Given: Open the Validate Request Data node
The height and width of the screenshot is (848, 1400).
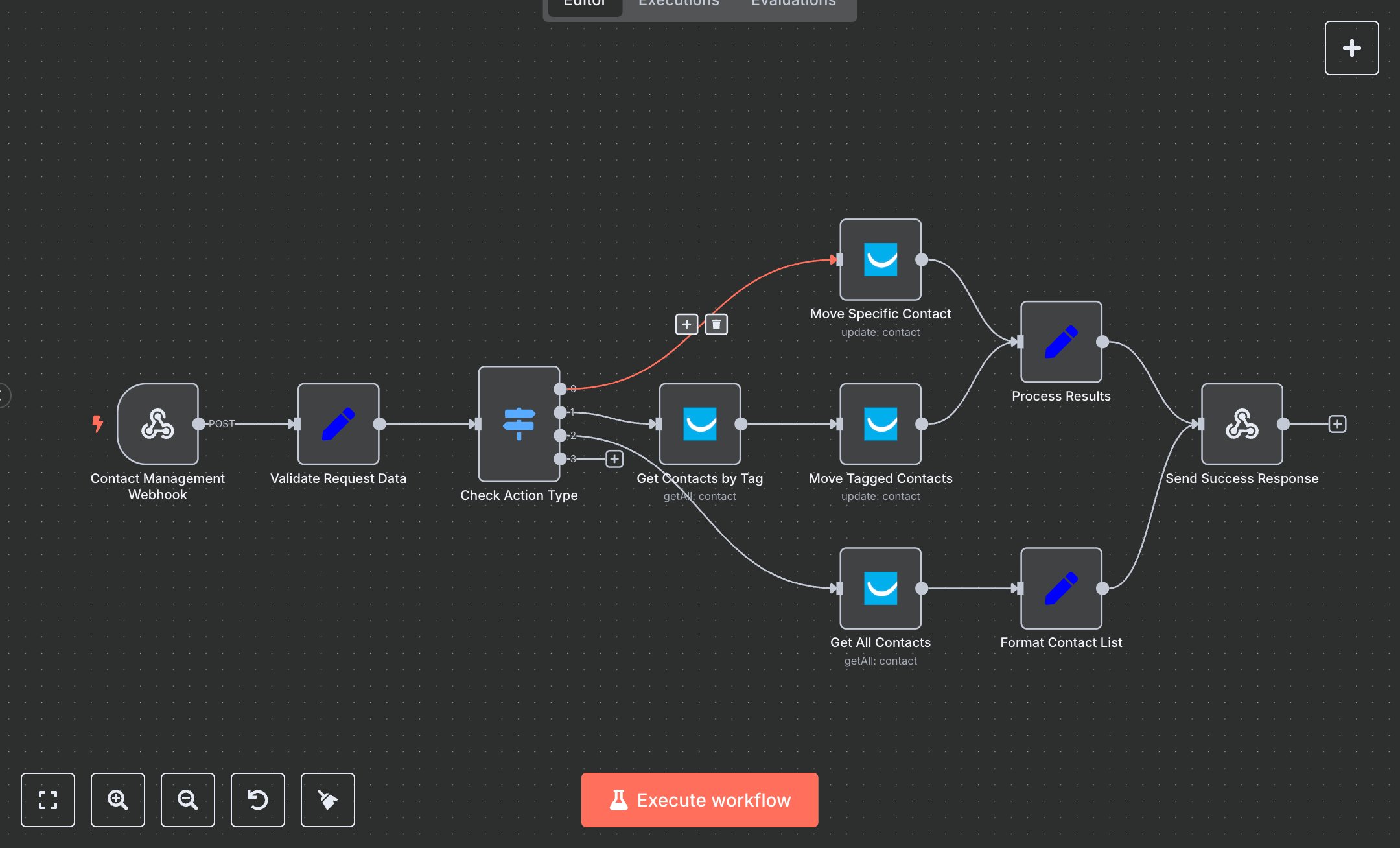Looking at the screenshot, I should point(338,424).
